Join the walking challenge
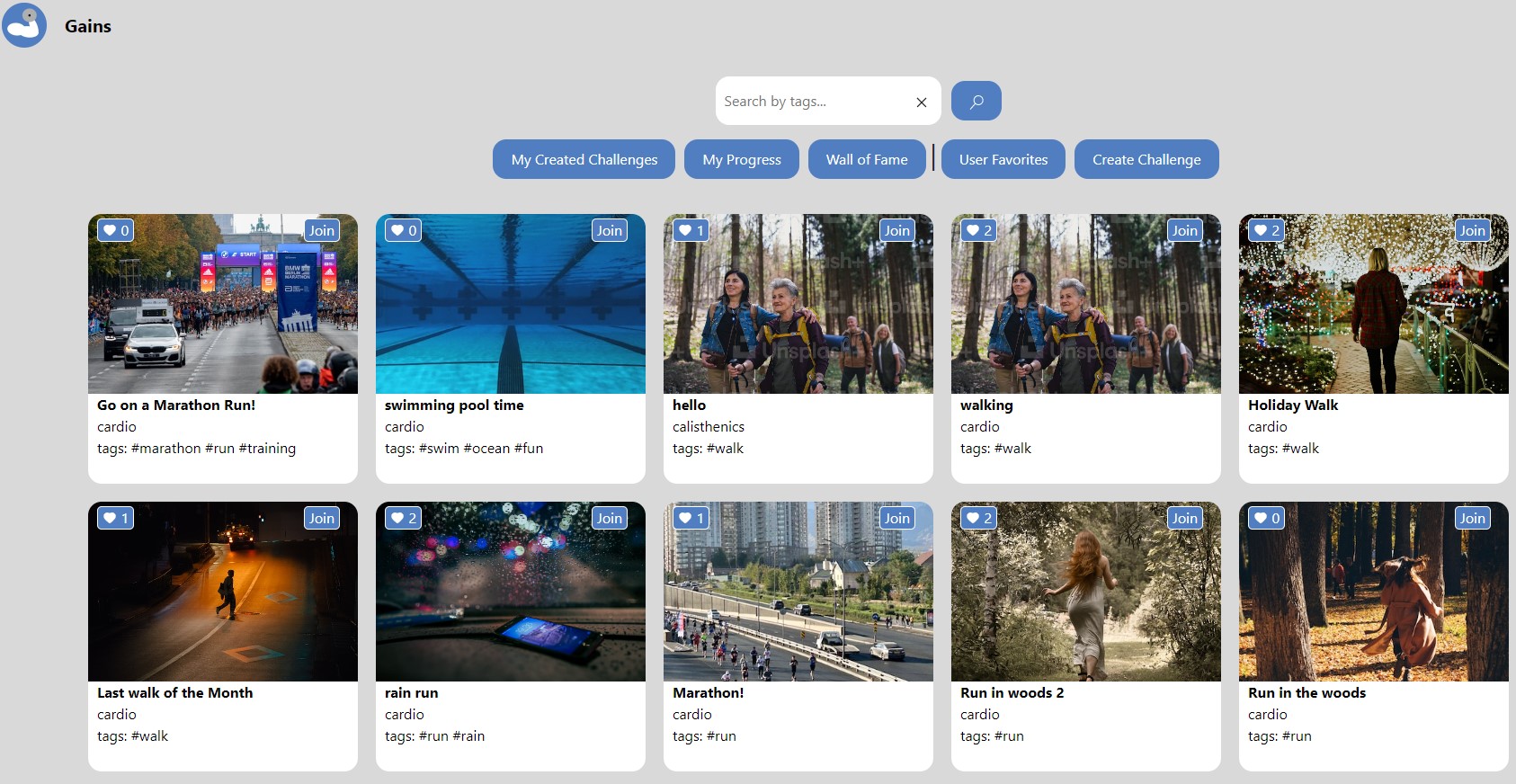This screenshot has height=784, width=1516. (1184, 230)
